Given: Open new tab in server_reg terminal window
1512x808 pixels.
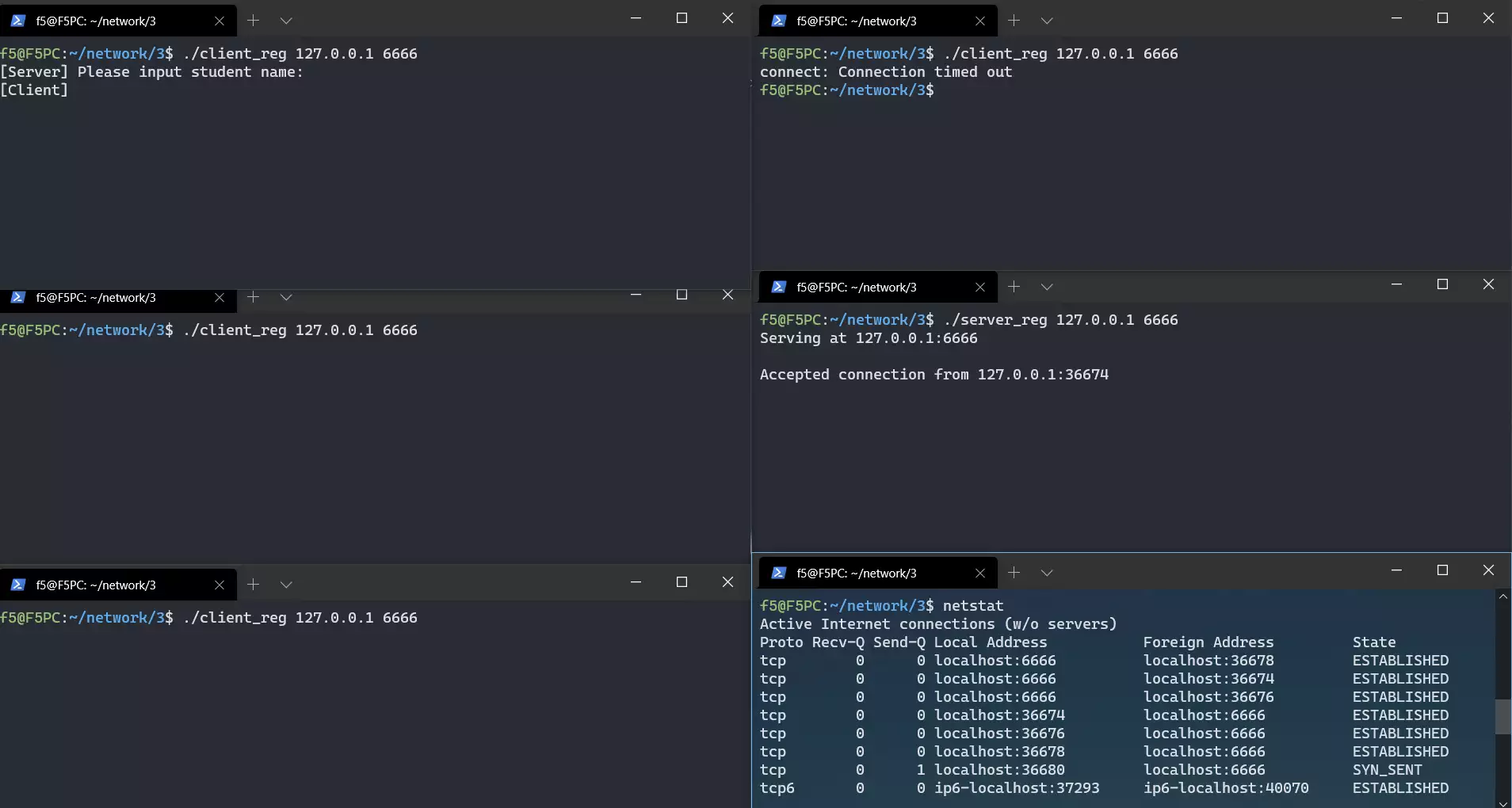Looking at the screenshot, I should (1014, 287).
